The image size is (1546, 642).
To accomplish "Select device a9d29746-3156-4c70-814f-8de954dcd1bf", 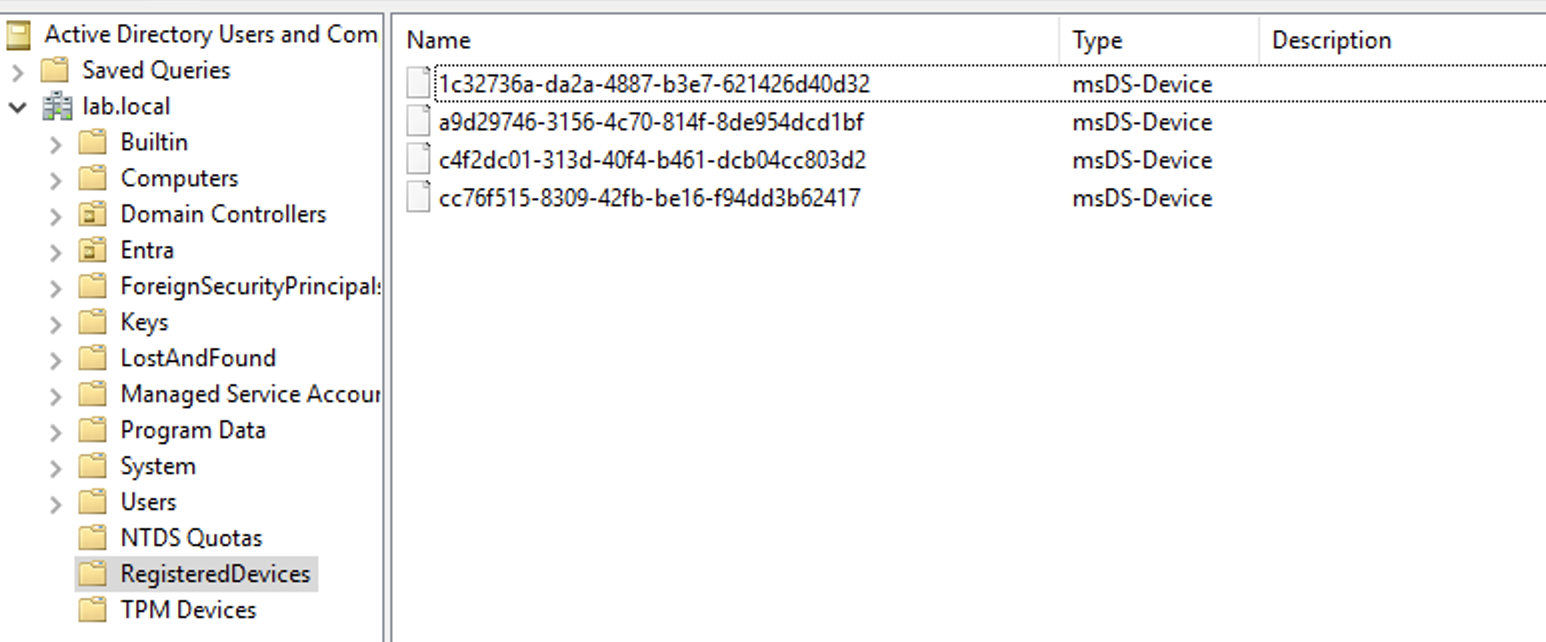I will 651,122.
